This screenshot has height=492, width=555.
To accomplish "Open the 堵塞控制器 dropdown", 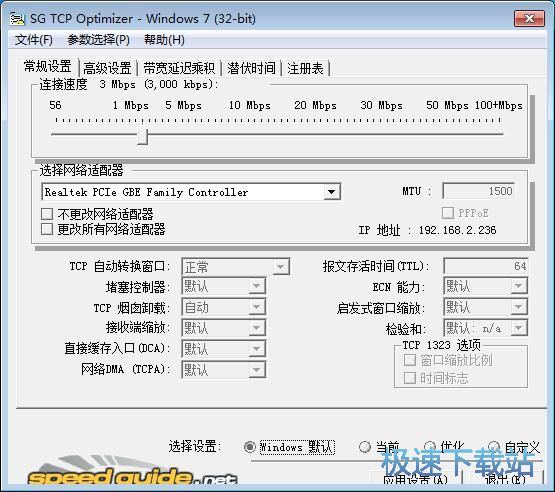I will pos(224,286).
